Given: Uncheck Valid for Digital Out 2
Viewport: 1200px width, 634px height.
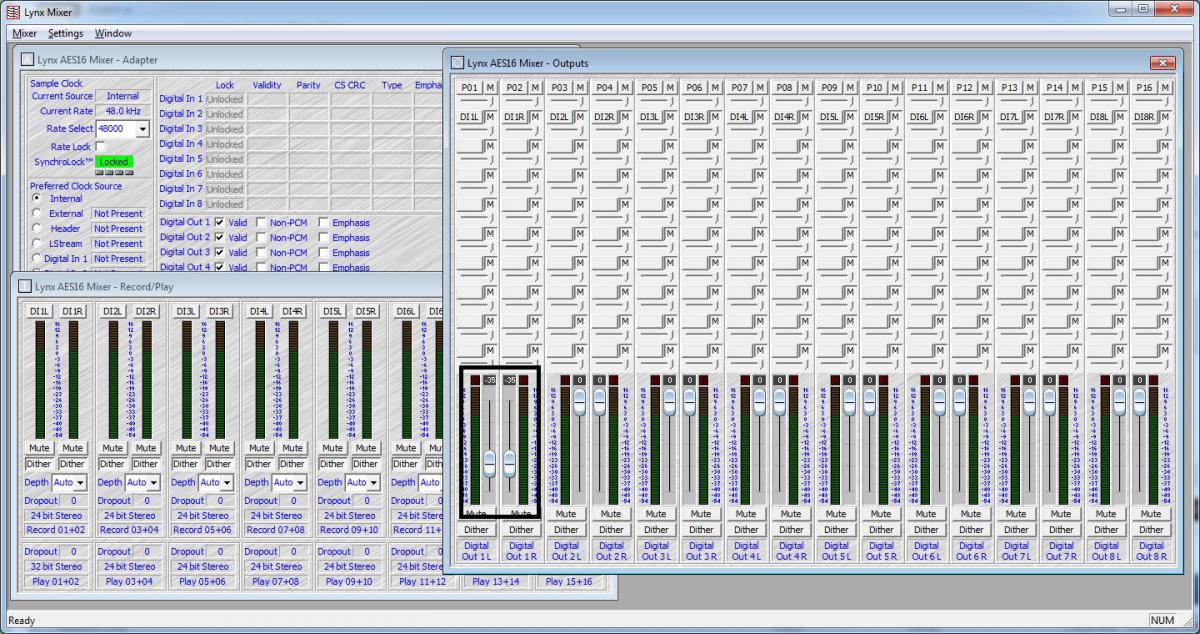Looking at the screenshot, I should [x=219, y=237].
